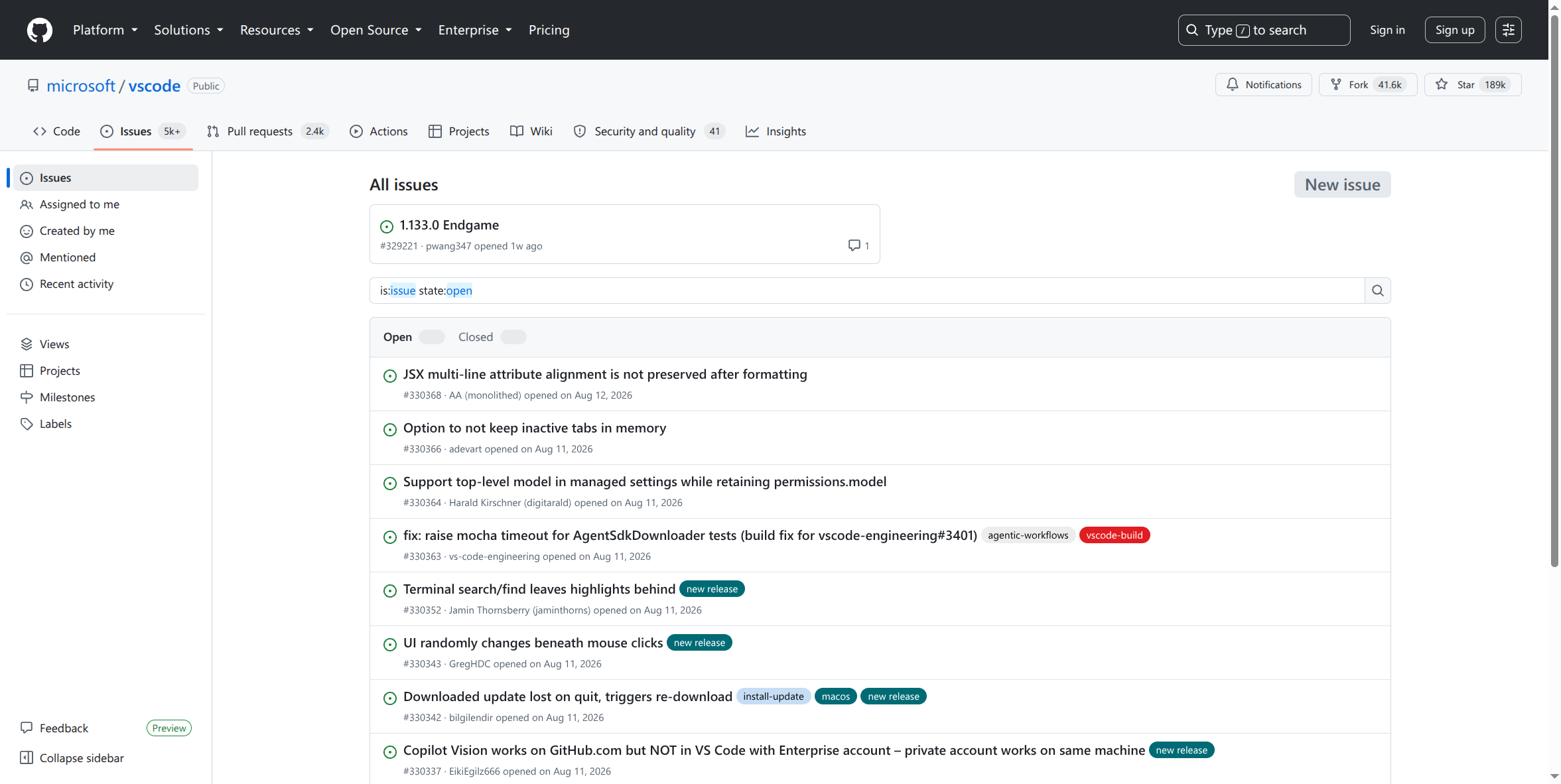Image resolution: width=1561 pixels, height=784 pixels.
Task: Click the red vscode-build label
Action: pos(1114,535)
